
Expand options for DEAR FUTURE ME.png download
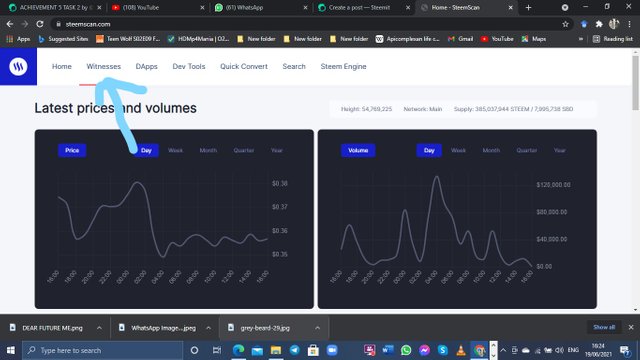click(99, 328)
